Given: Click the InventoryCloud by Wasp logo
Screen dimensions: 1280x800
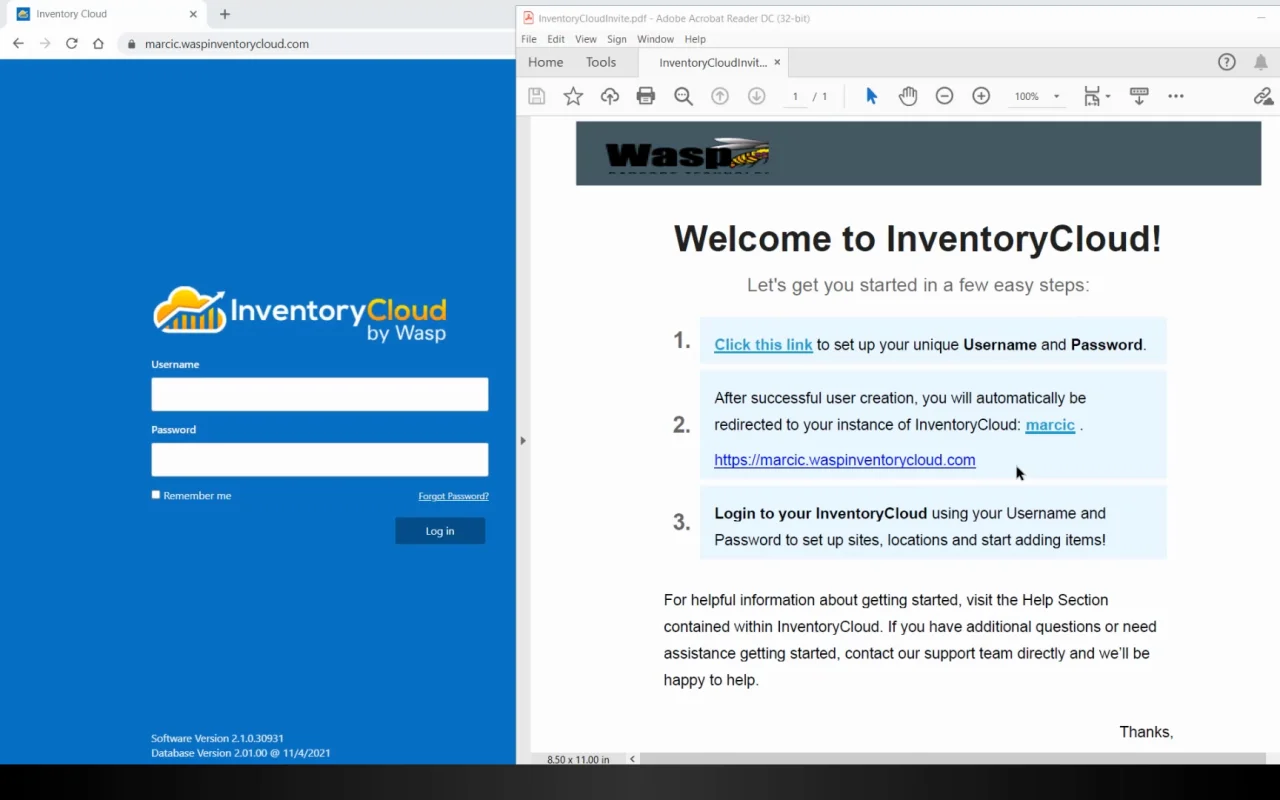Looking at the screenshot, I should point(300,314).
